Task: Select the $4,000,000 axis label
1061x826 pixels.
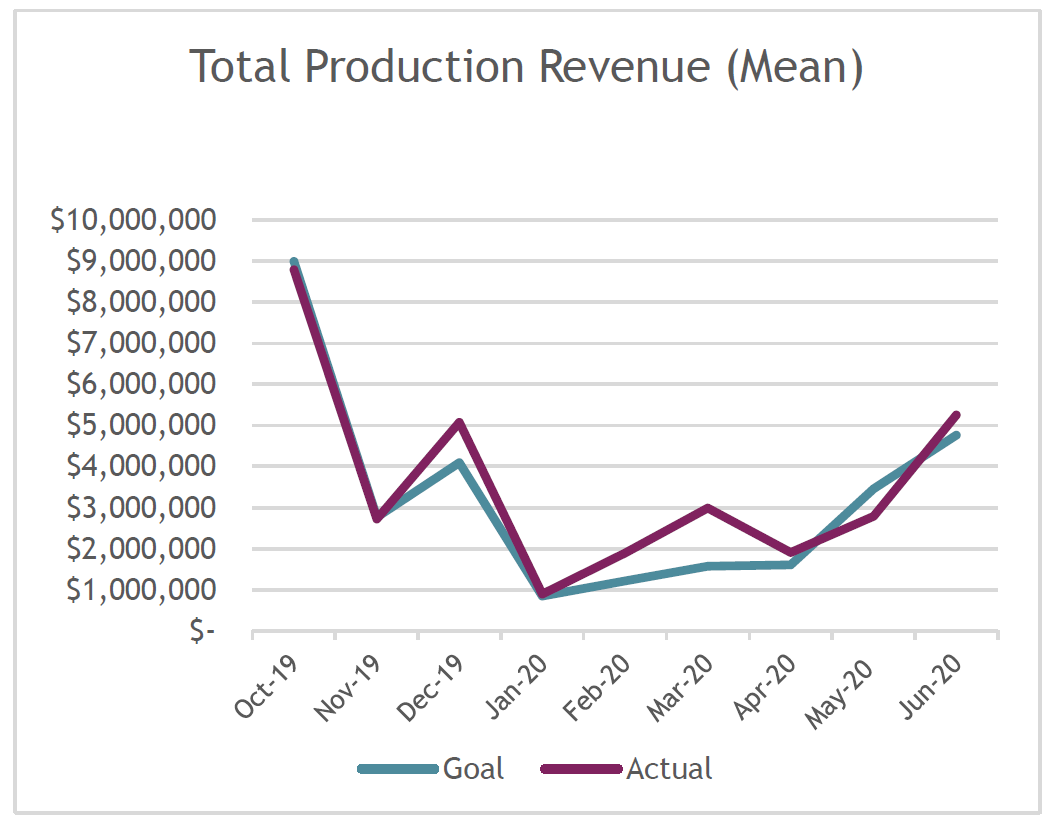Action: [x=141, y=466]
